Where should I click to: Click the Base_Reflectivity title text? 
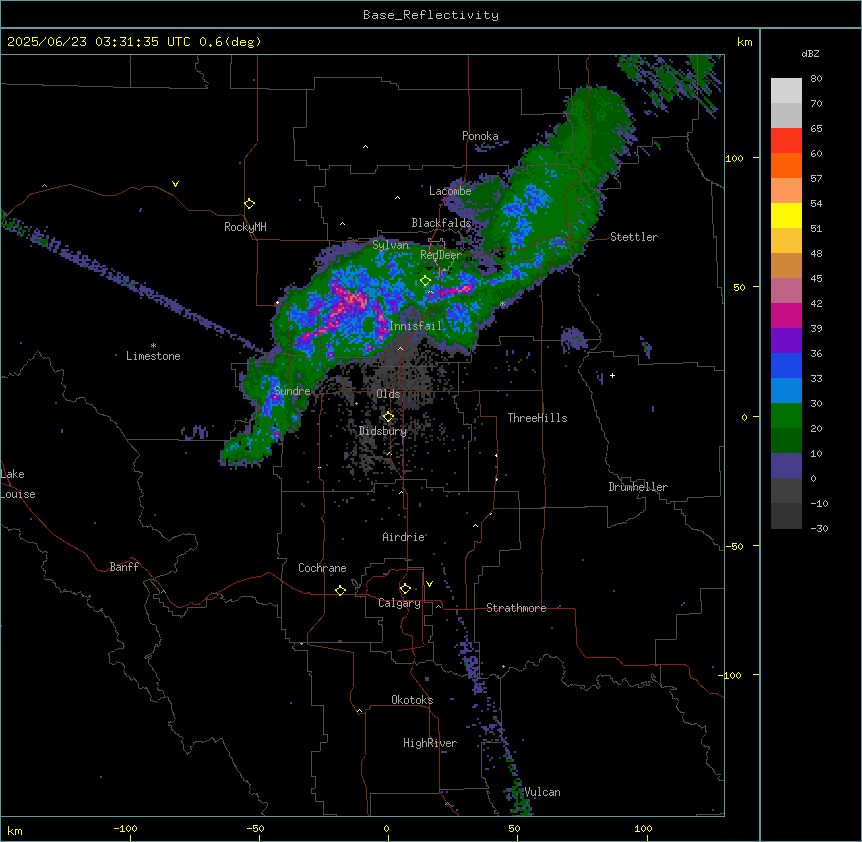(431, 15)
